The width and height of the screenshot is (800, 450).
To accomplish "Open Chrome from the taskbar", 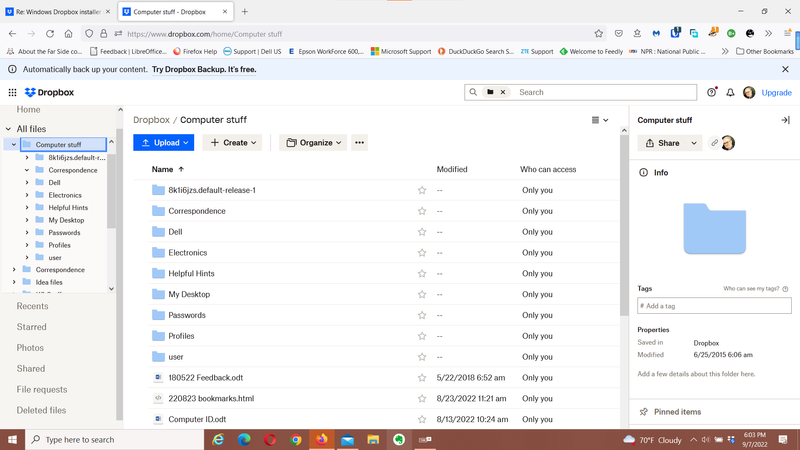I will coord(296,439).
